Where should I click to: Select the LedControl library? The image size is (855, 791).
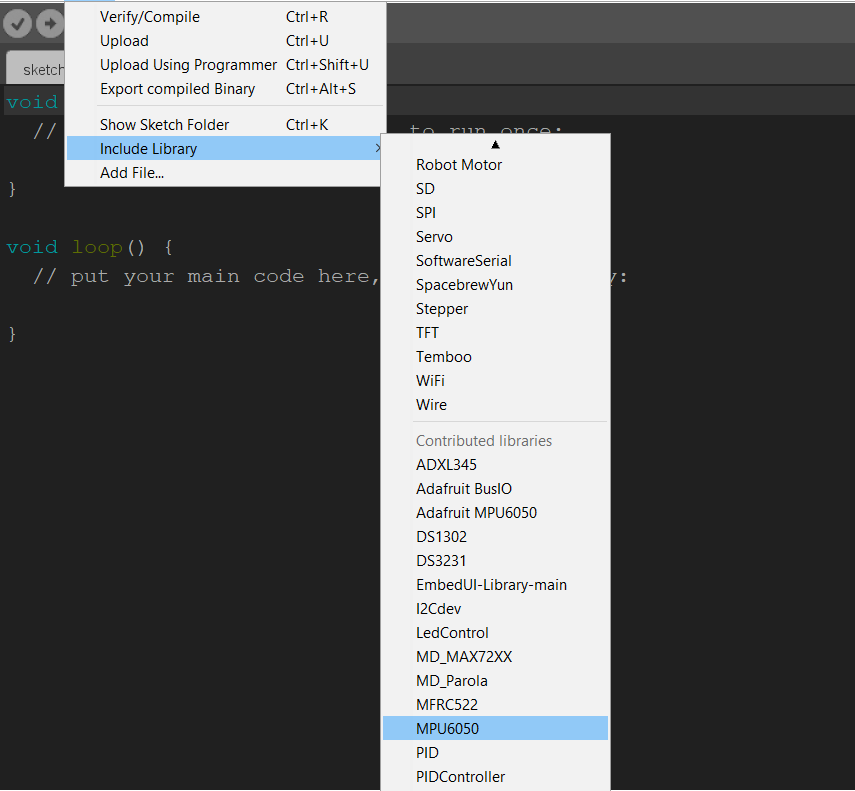tap(495, 632)
